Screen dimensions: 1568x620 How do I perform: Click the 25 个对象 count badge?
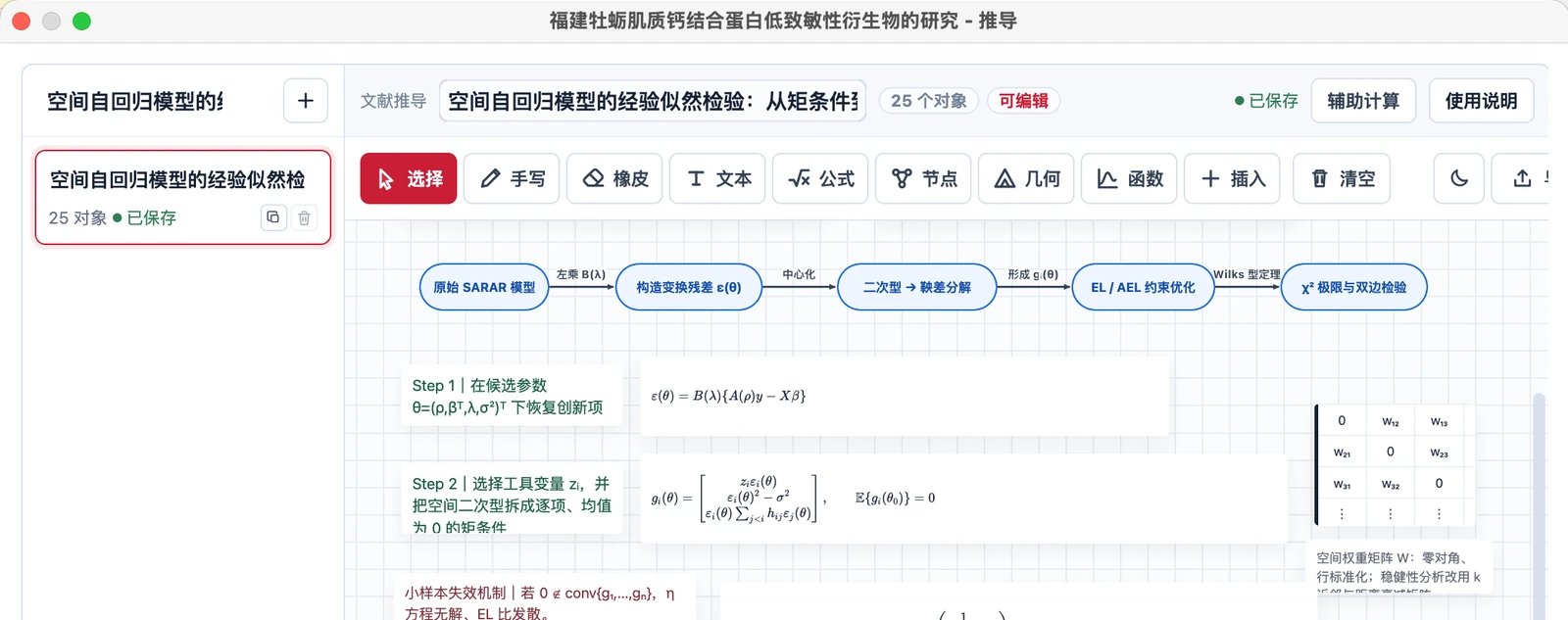(928, 101)
